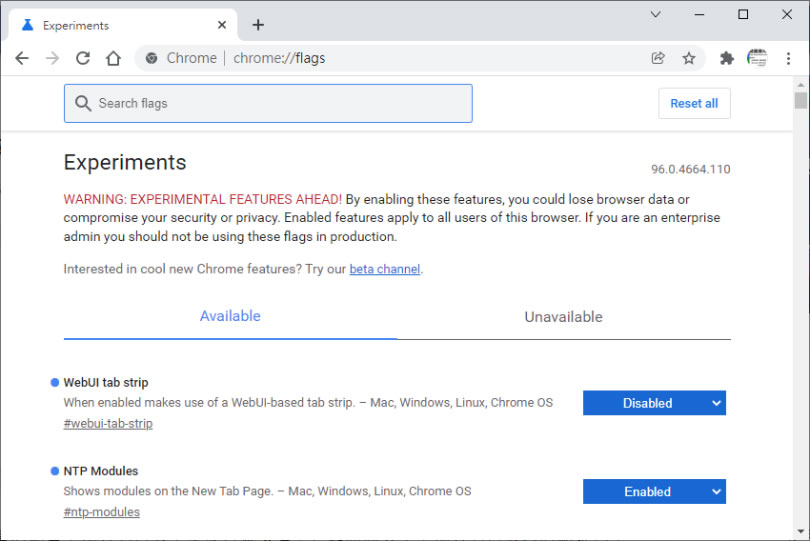Viewport: 810px width, 541px height.
Task: Open Chrome three-dot menu
Action: tap(788, 58)
